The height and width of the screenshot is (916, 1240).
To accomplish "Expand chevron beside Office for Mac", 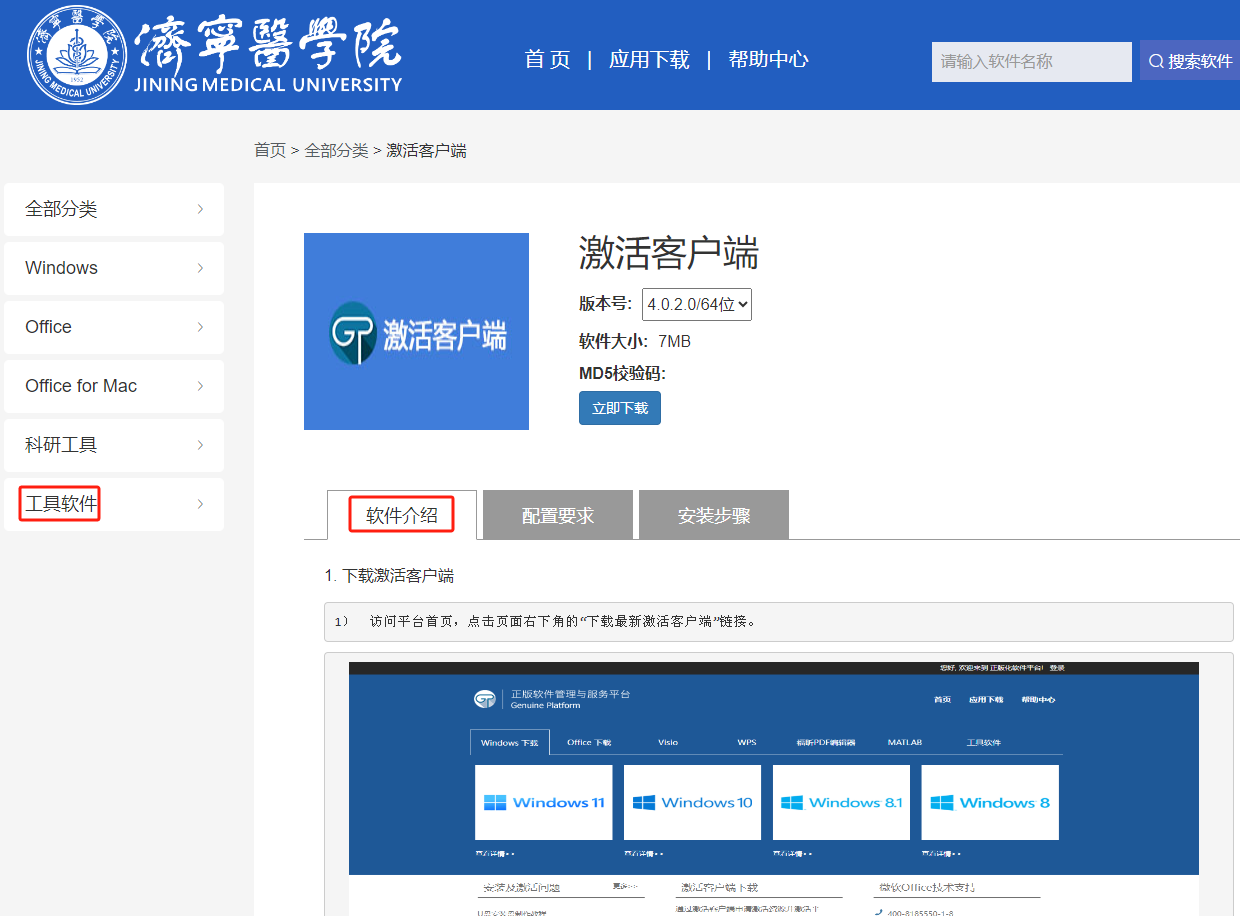I will pyautogui.click(x=200, y=386).
